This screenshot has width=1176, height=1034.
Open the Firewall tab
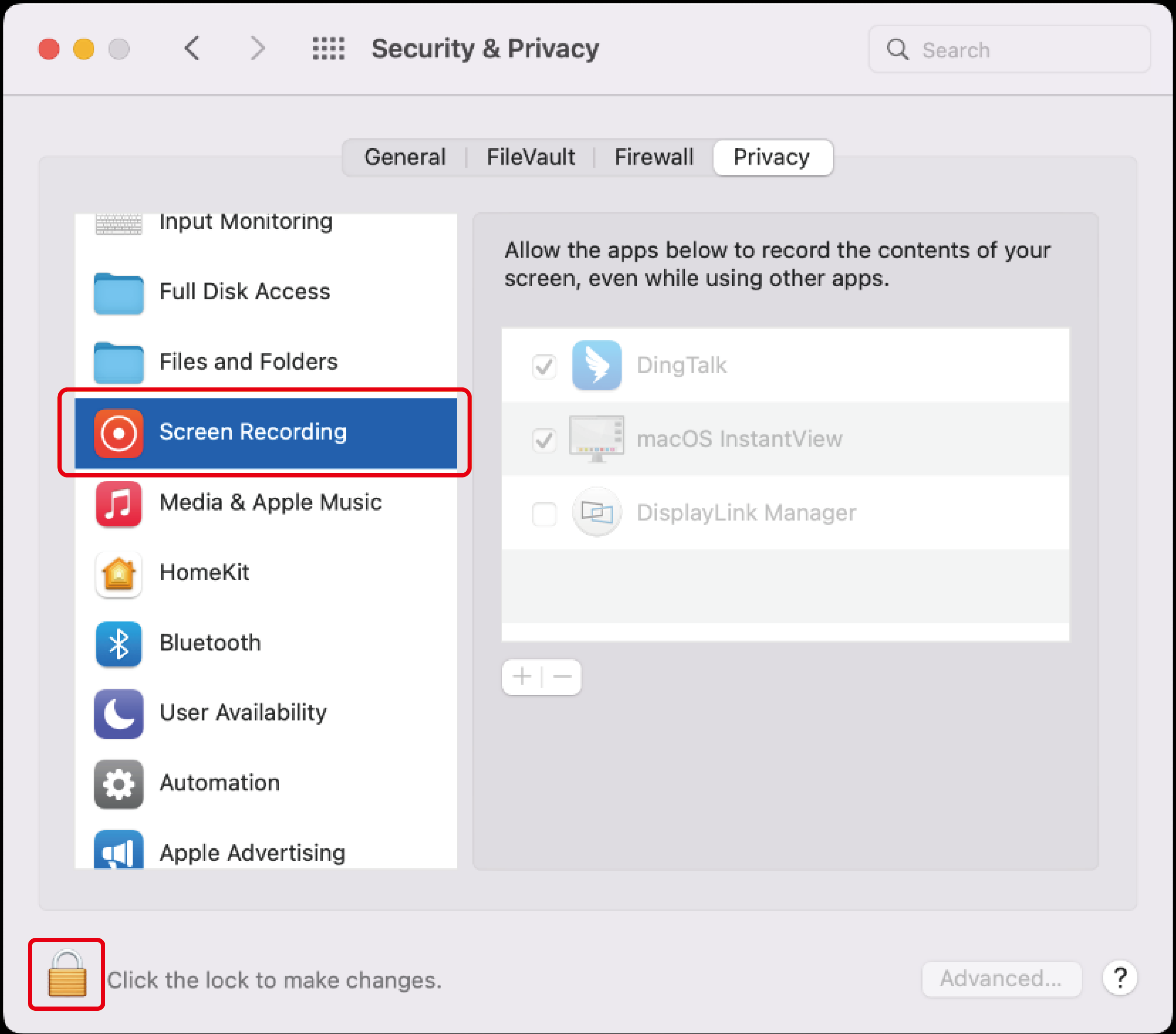(x=653, y=157)
